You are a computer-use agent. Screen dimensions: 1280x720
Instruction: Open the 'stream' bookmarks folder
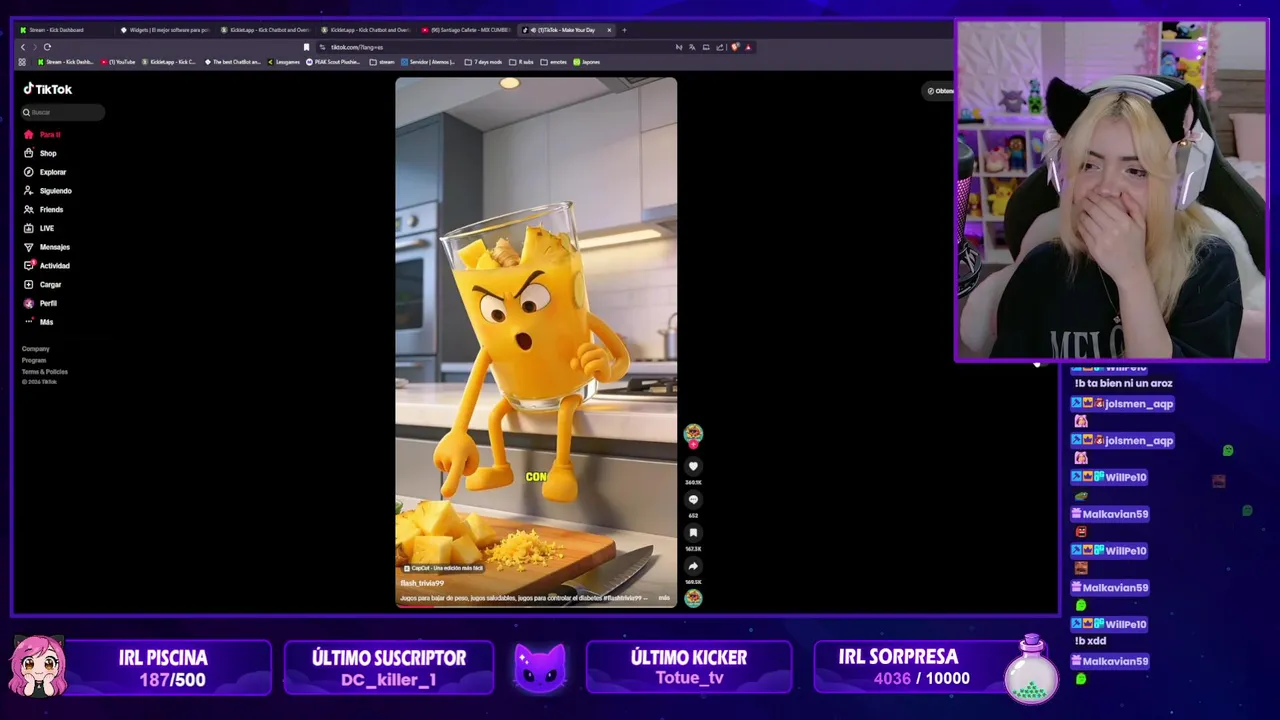[382, 62]
